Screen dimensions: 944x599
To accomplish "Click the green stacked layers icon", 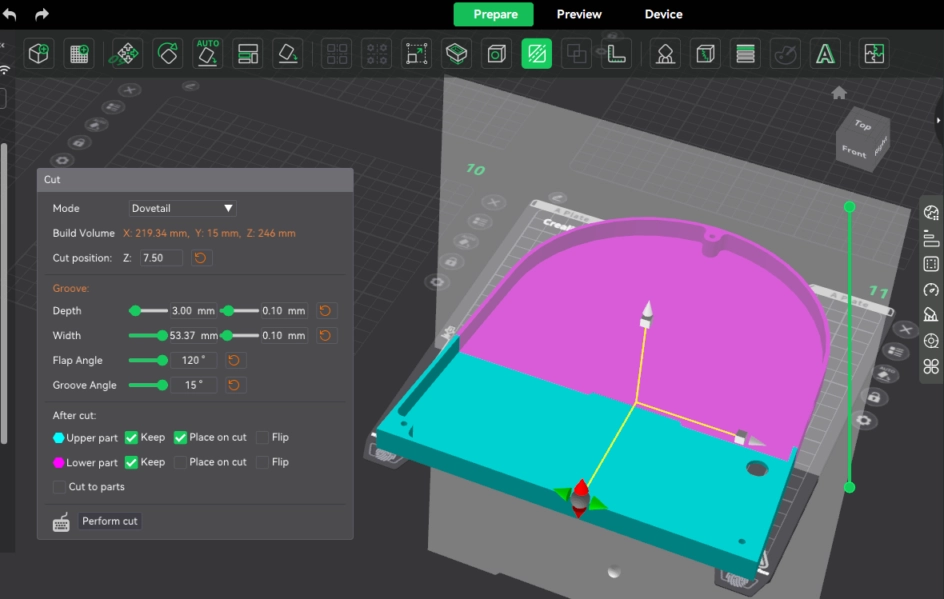I will (x=745, y=54).
